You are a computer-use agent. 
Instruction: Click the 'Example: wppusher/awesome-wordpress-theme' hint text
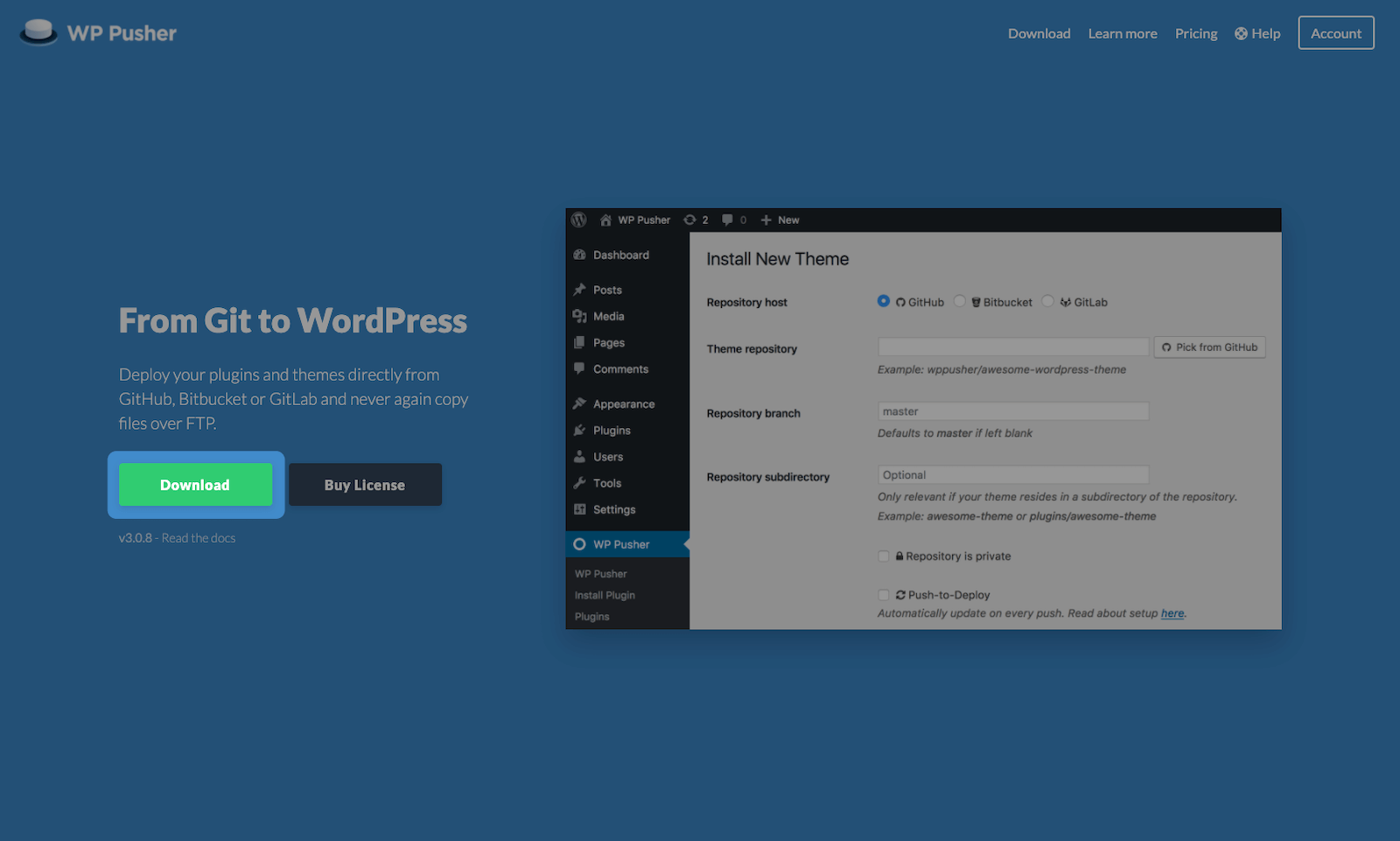(x=1002, y=370)
